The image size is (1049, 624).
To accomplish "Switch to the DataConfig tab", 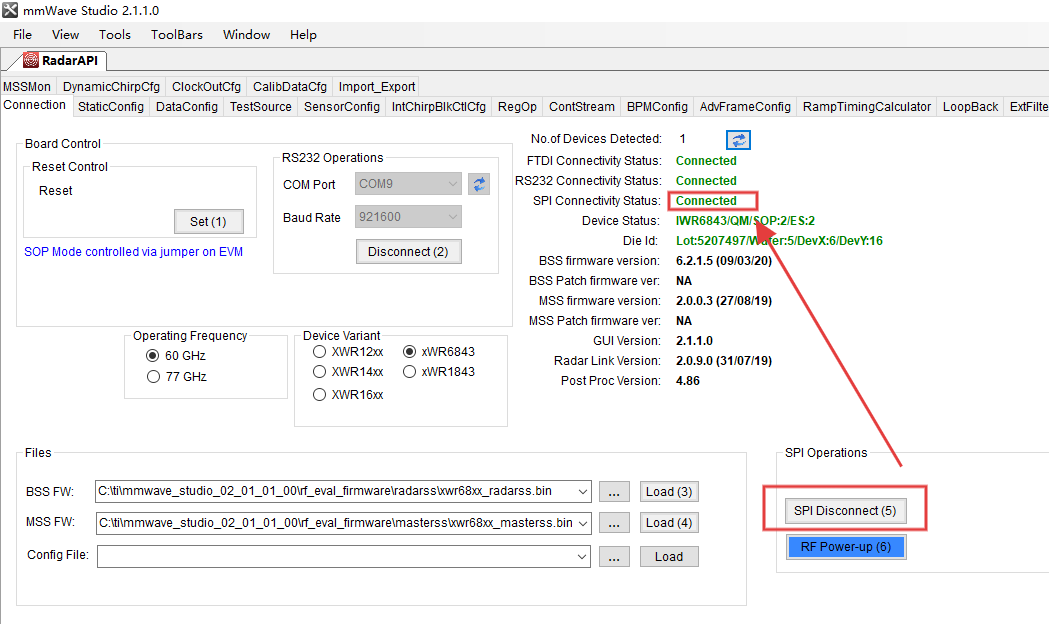I will tap(187, 107).
